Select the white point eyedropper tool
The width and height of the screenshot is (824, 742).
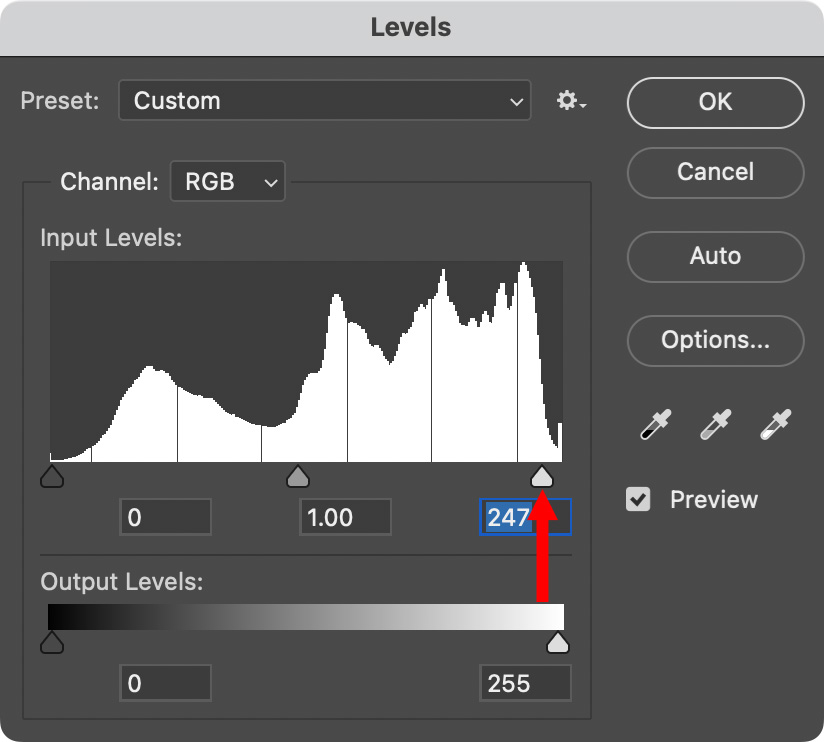coord(774,425)
